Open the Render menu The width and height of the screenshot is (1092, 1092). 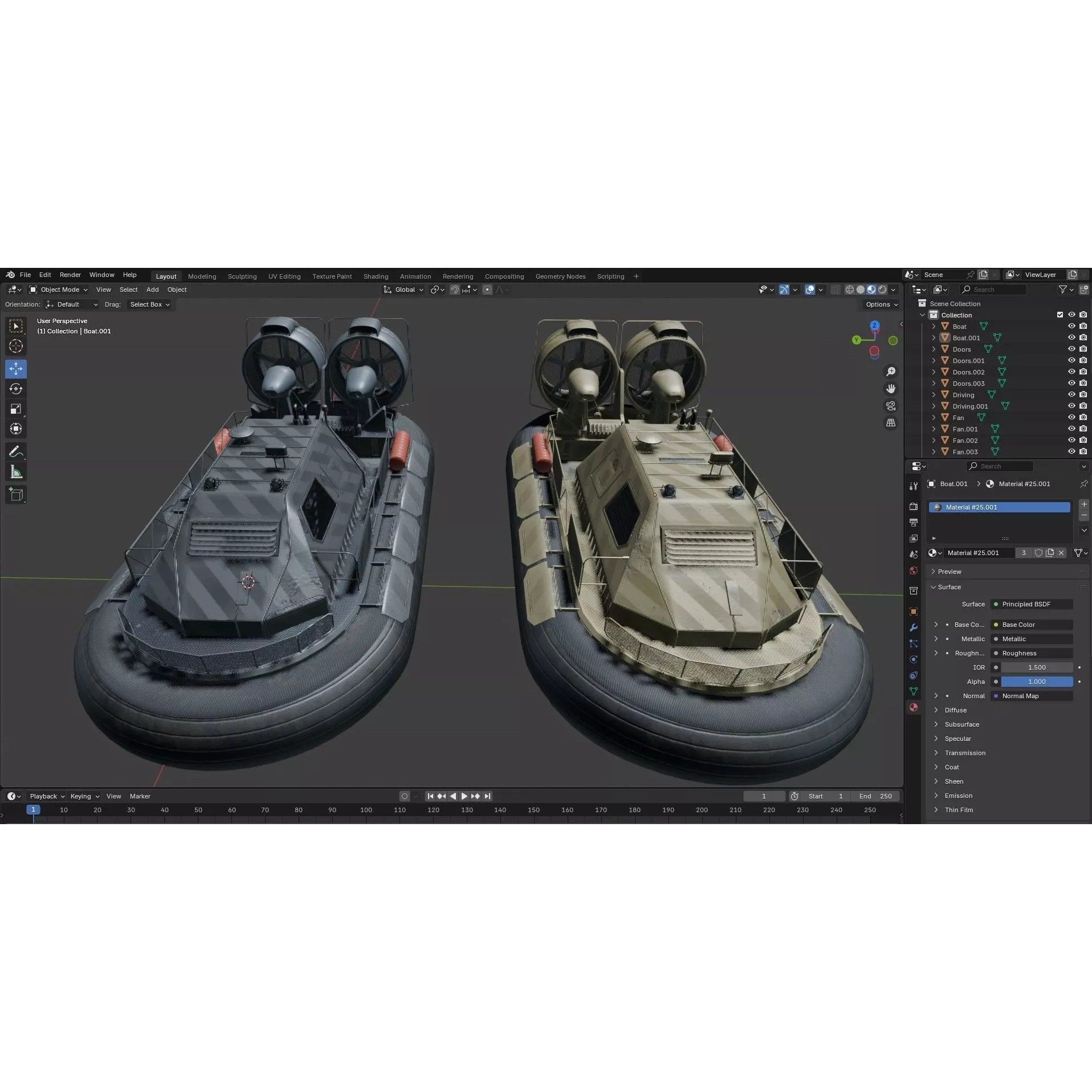pos(70,275)
